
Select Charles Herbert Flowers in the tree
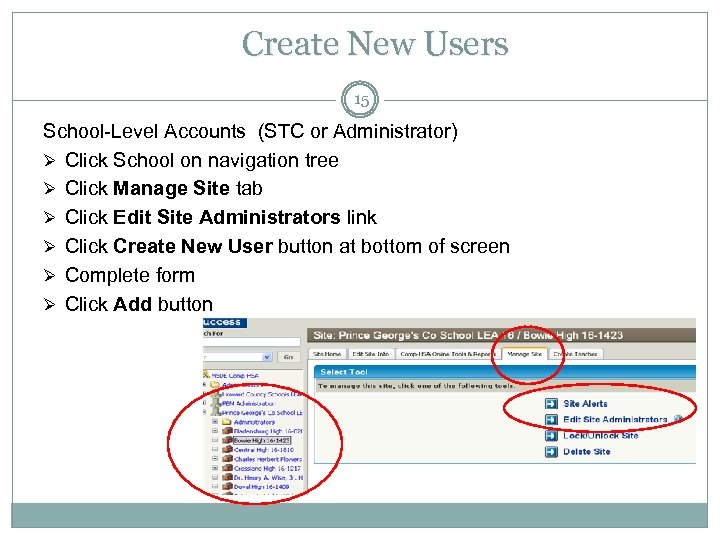tap(268, 459)
